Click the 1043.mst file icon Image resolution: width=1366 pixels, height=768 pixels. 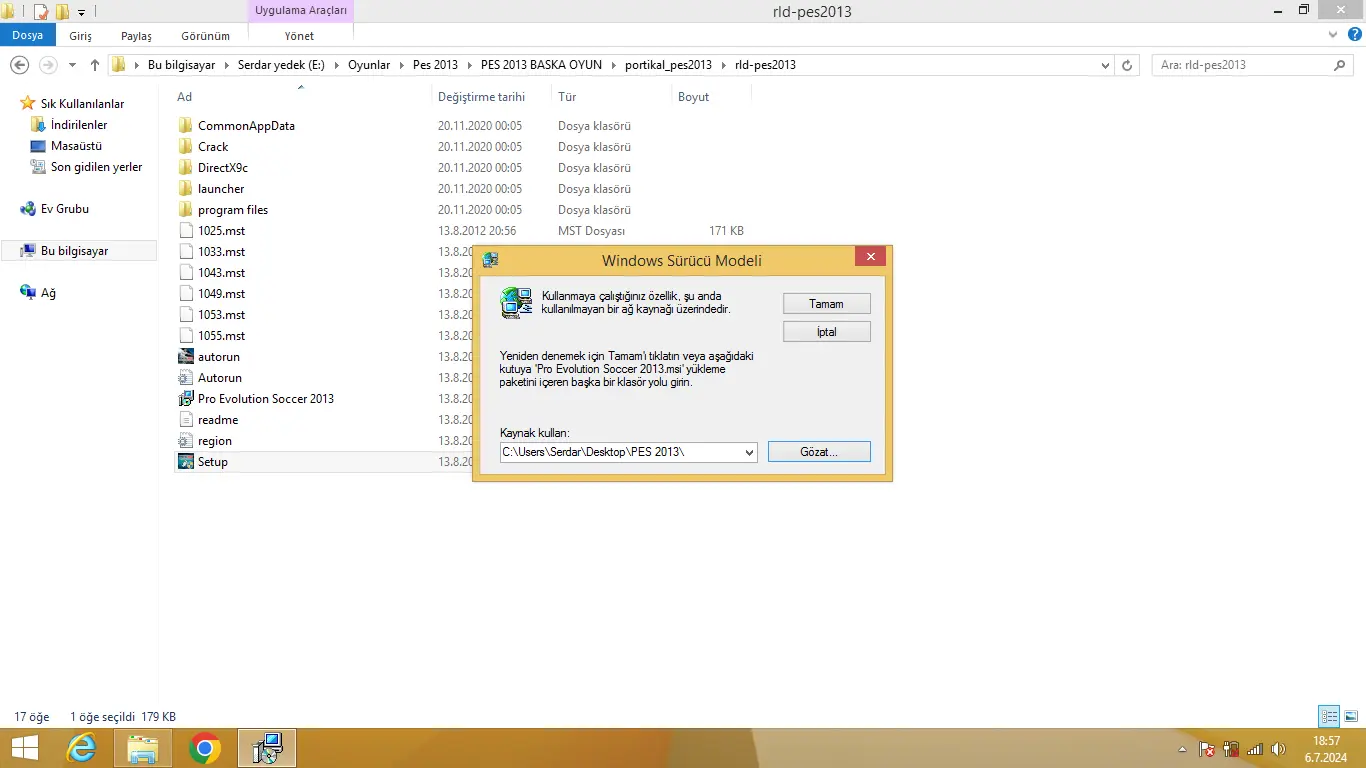click(185, 273)
